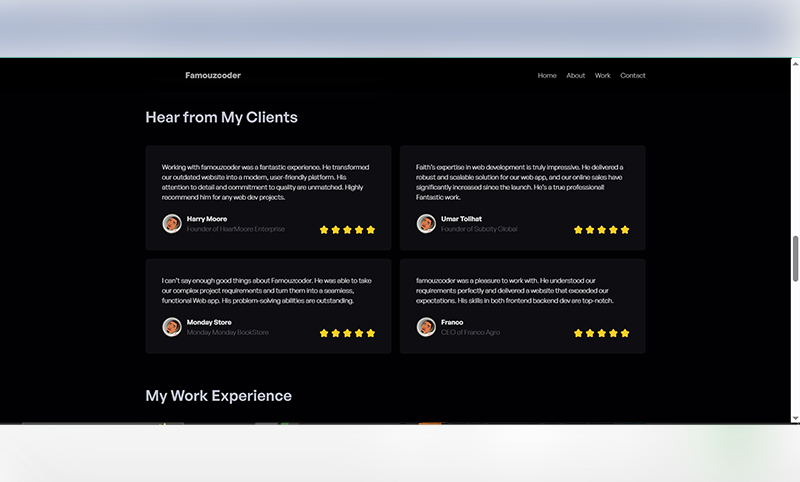Viewport: 800px width, 482px height.
Task: Click the Hear from My Clients heading
Action: click(x=221, y=117)
